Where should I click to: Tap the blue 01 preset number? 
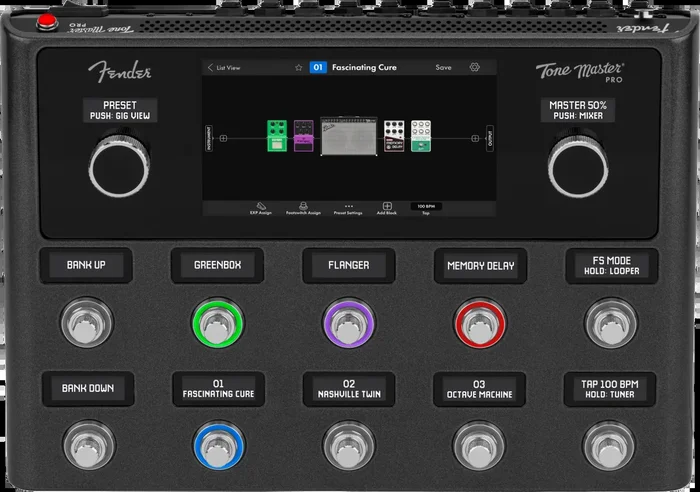318,67
